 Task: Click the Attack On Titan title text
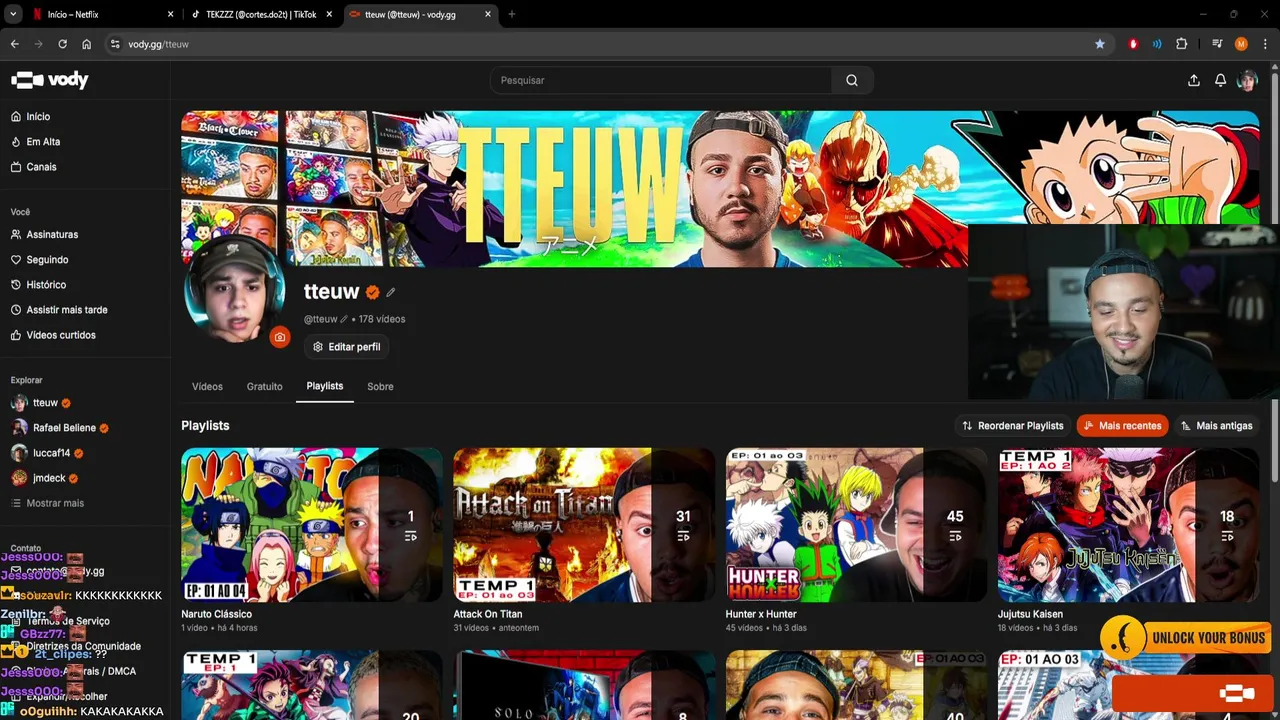pos(489,614)
